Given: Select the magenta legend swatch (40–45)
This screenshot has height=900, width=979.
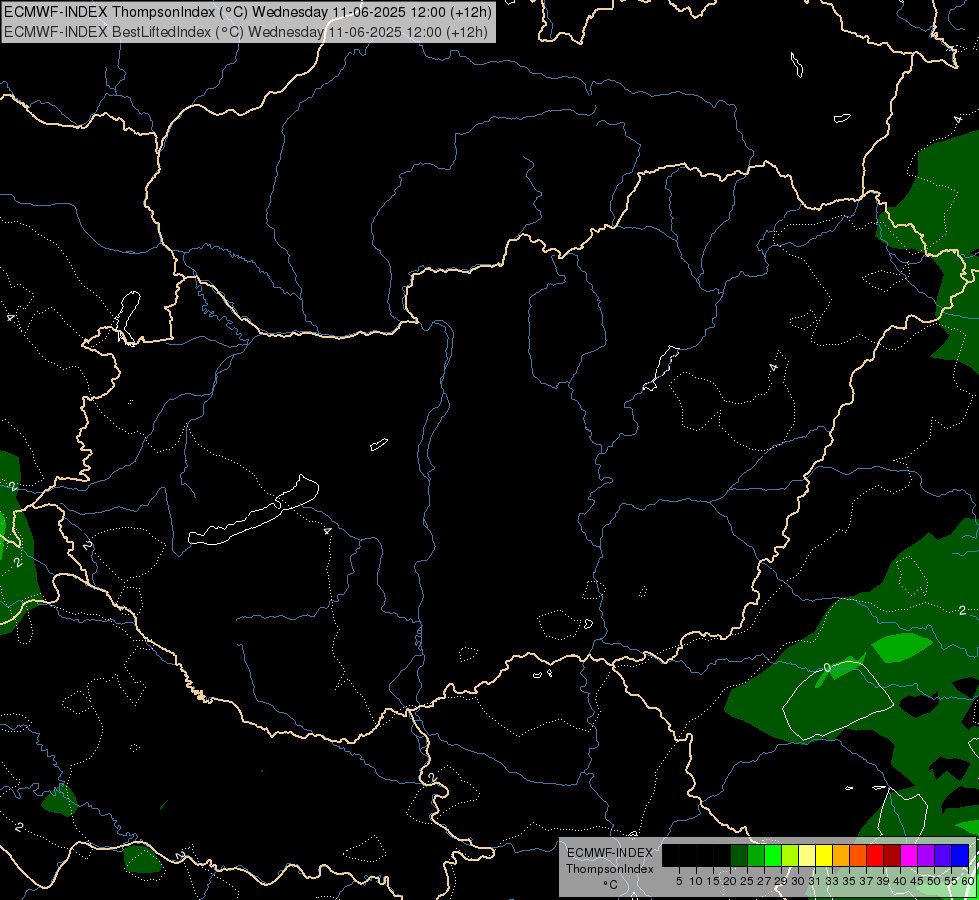Looking at the screenshot, I should [909, 855].
